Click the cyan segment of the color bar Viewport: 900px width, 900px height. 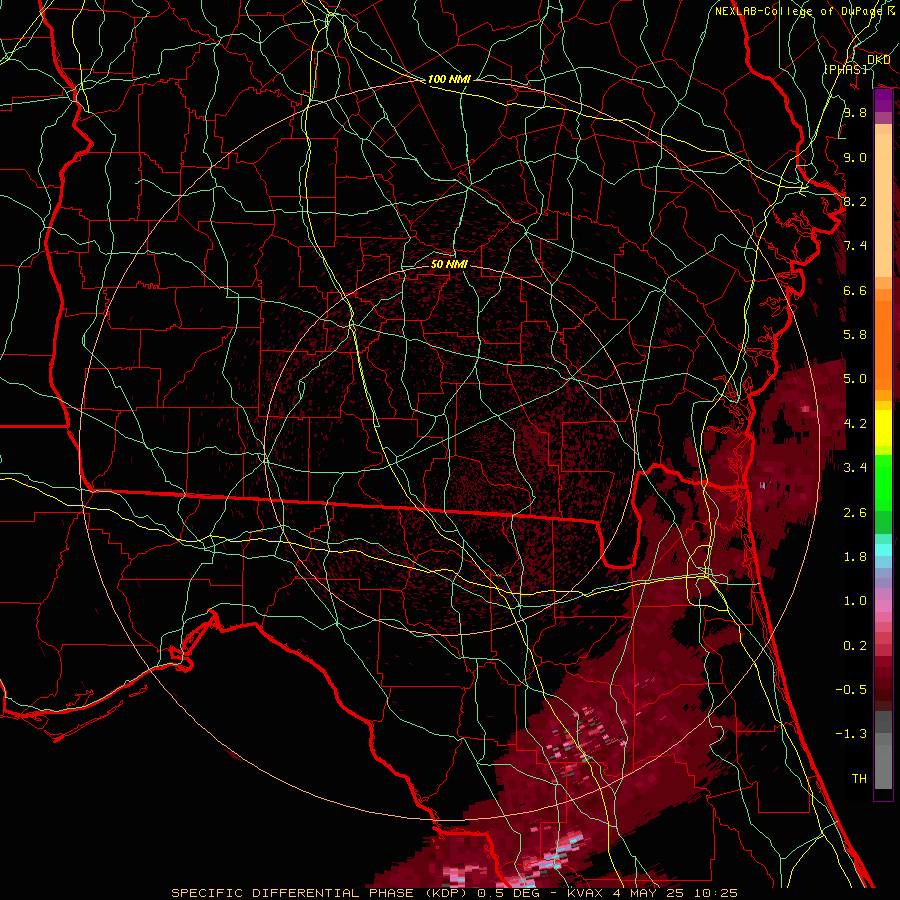pyautogui.click(x=883, y=550)
